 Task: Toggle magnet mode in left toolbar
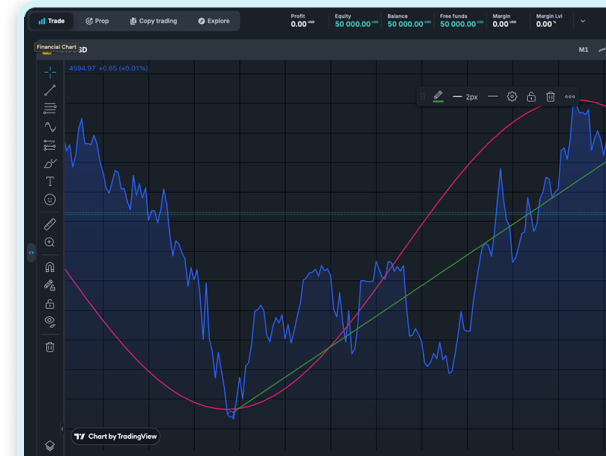pos(50,267)
